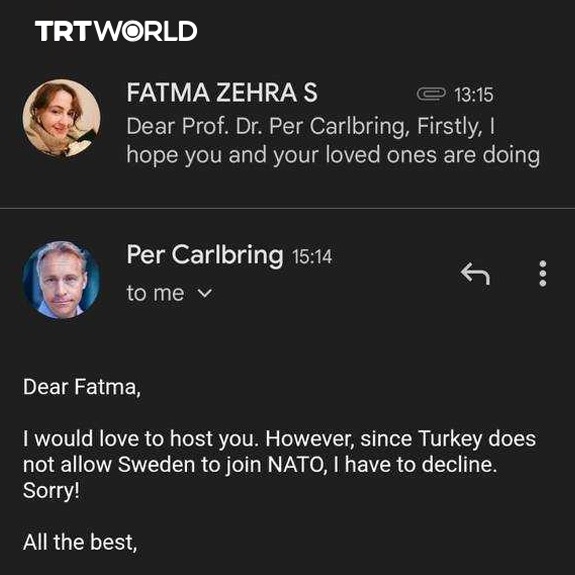
Task: Click the "Sorry!" text
Action: [51, 491]
